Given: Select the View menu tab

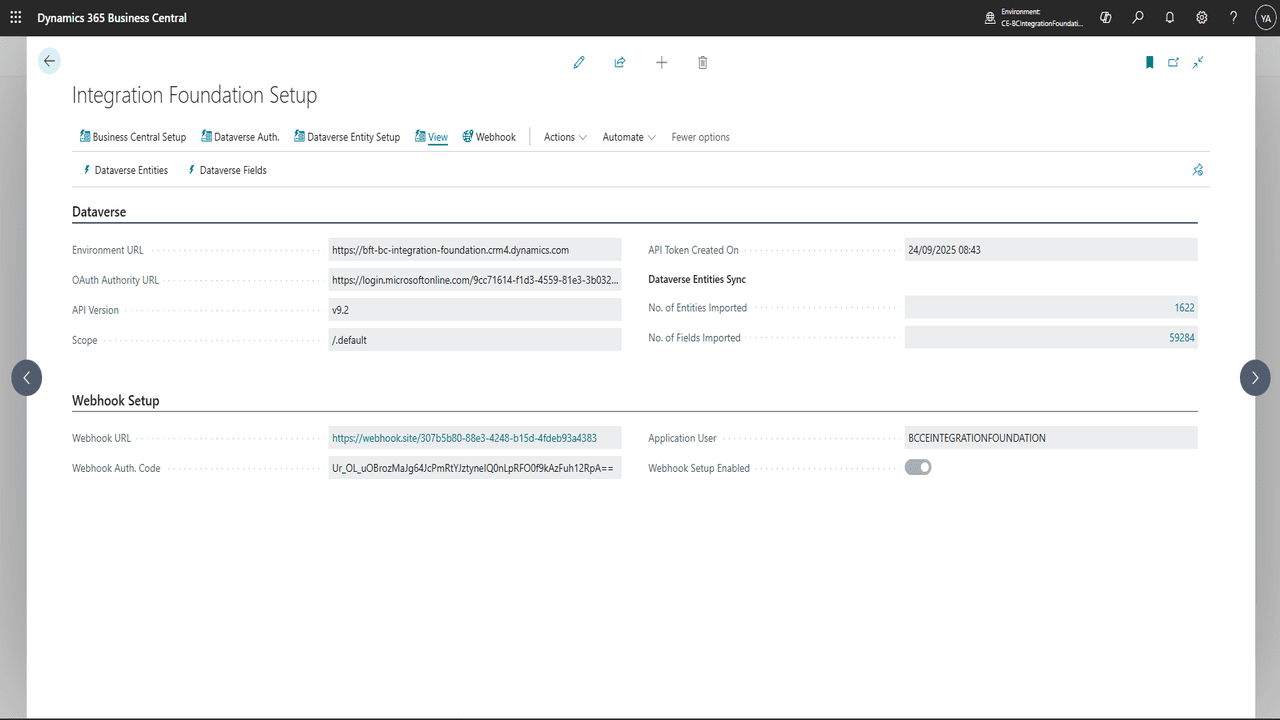Looking at the screenshot, I should click(x=431, y=137).
